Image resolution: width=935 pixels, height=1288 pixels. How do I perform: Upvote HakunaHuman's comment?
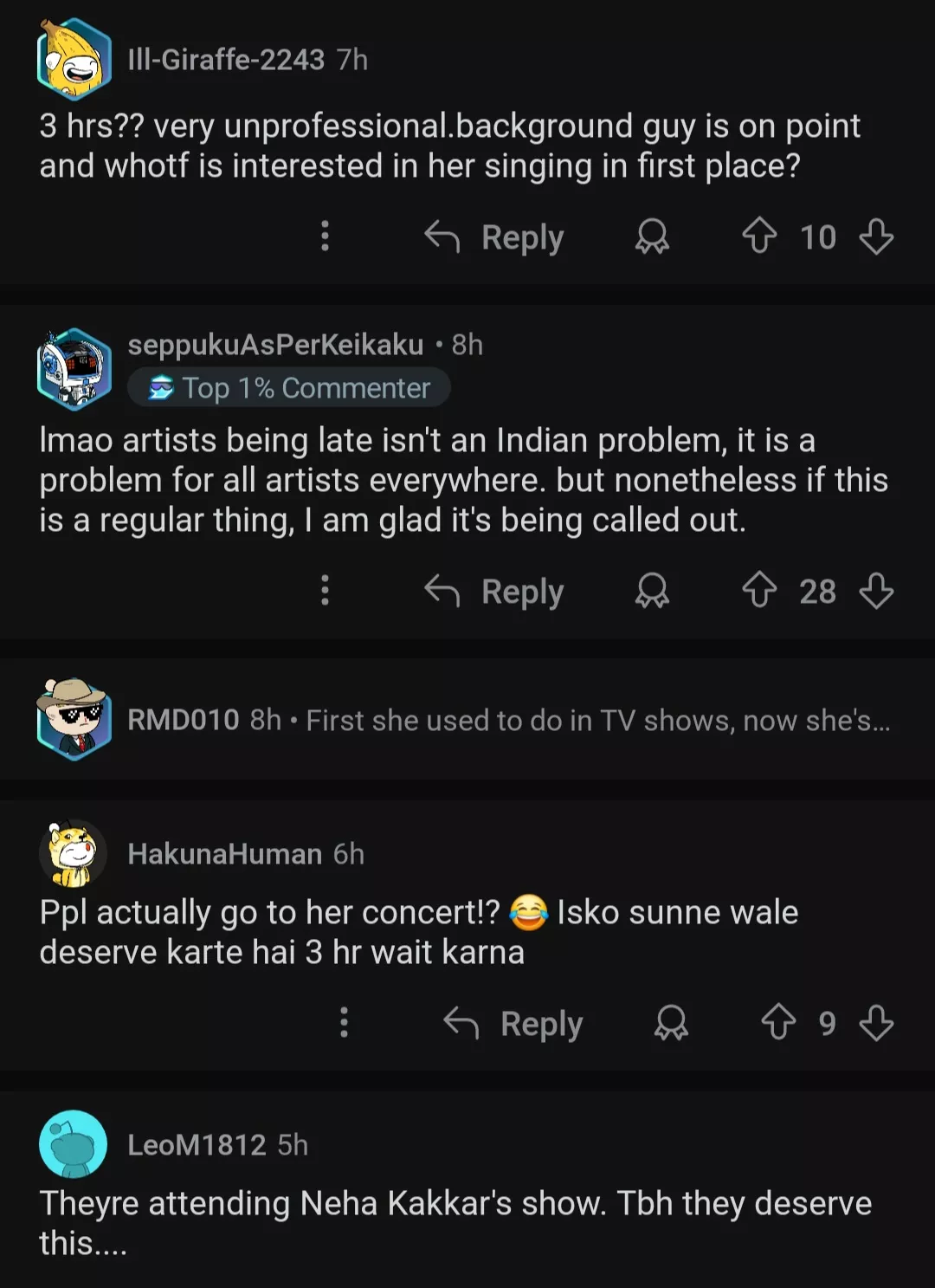pos(778,1022)
